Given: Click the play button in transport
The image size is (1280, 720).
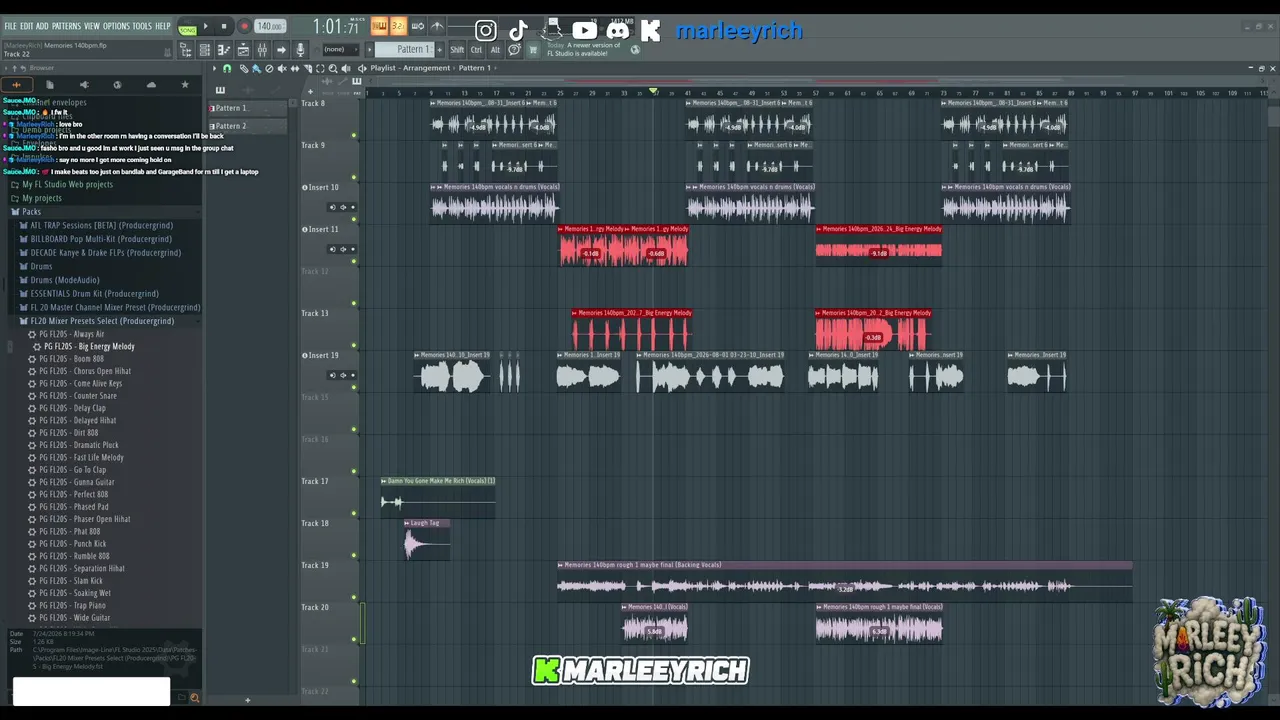Looking at the screenshot, I should [x=206, y=27].
